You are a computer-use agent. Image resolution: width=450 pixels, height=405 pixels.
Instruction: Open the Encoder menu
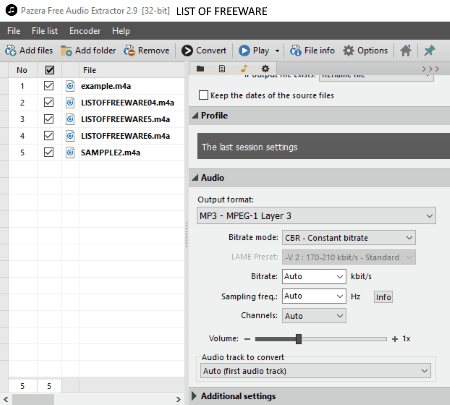(85, 31)
